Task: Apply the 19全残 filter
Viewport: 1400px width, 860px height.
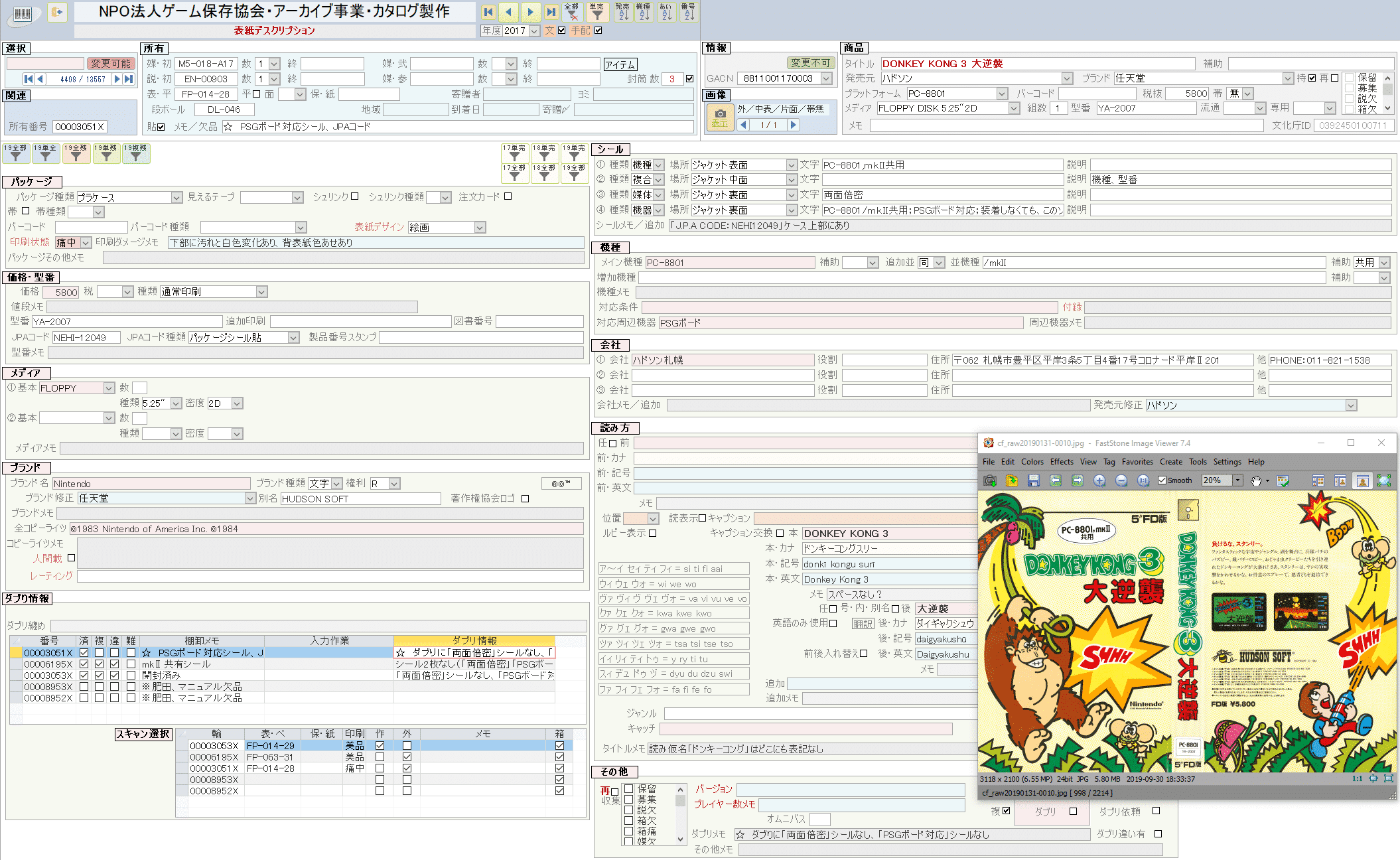Action: point(76,153)
